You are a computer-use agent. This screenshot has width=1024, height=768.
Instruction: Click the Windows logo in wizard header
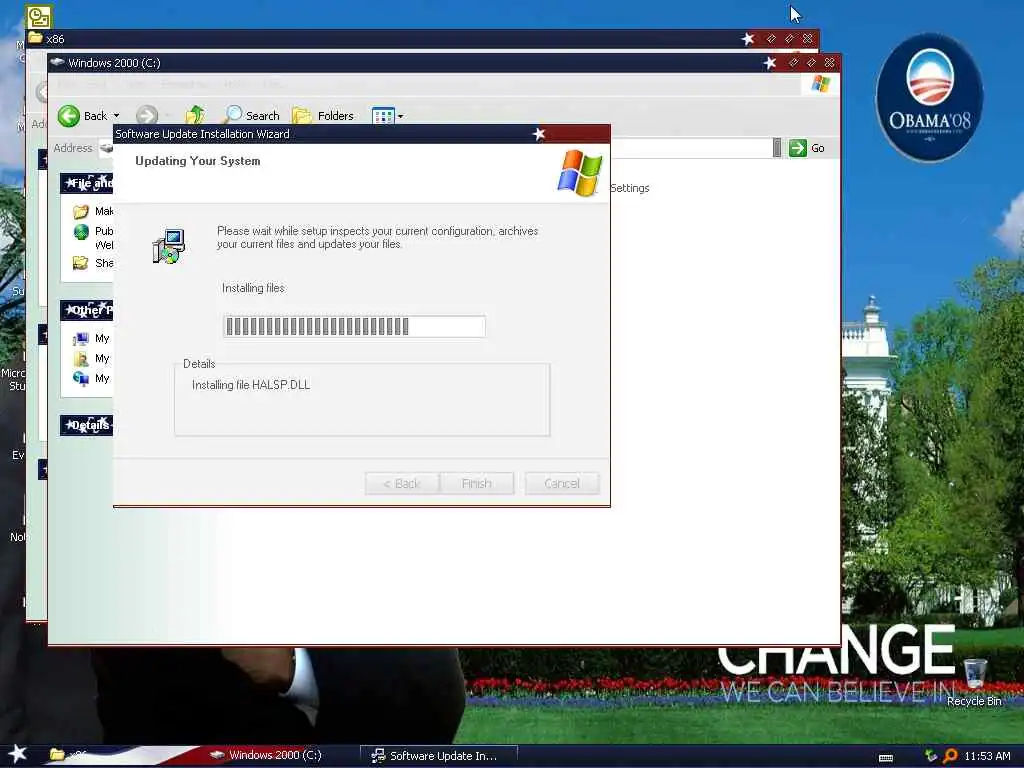579,173
